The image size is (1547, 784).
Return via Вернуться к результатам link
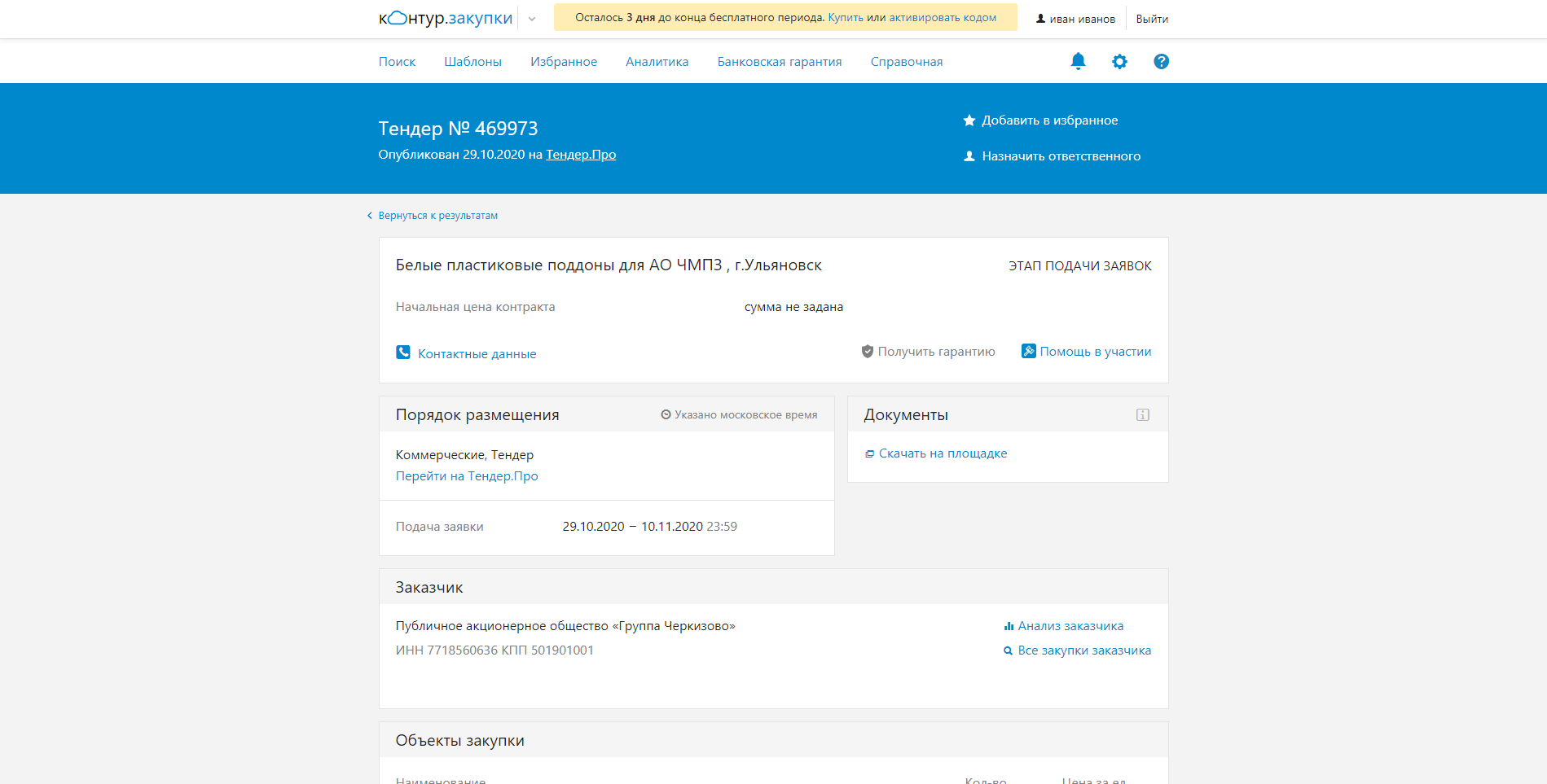pyautogui.click(x=437, y=216)
